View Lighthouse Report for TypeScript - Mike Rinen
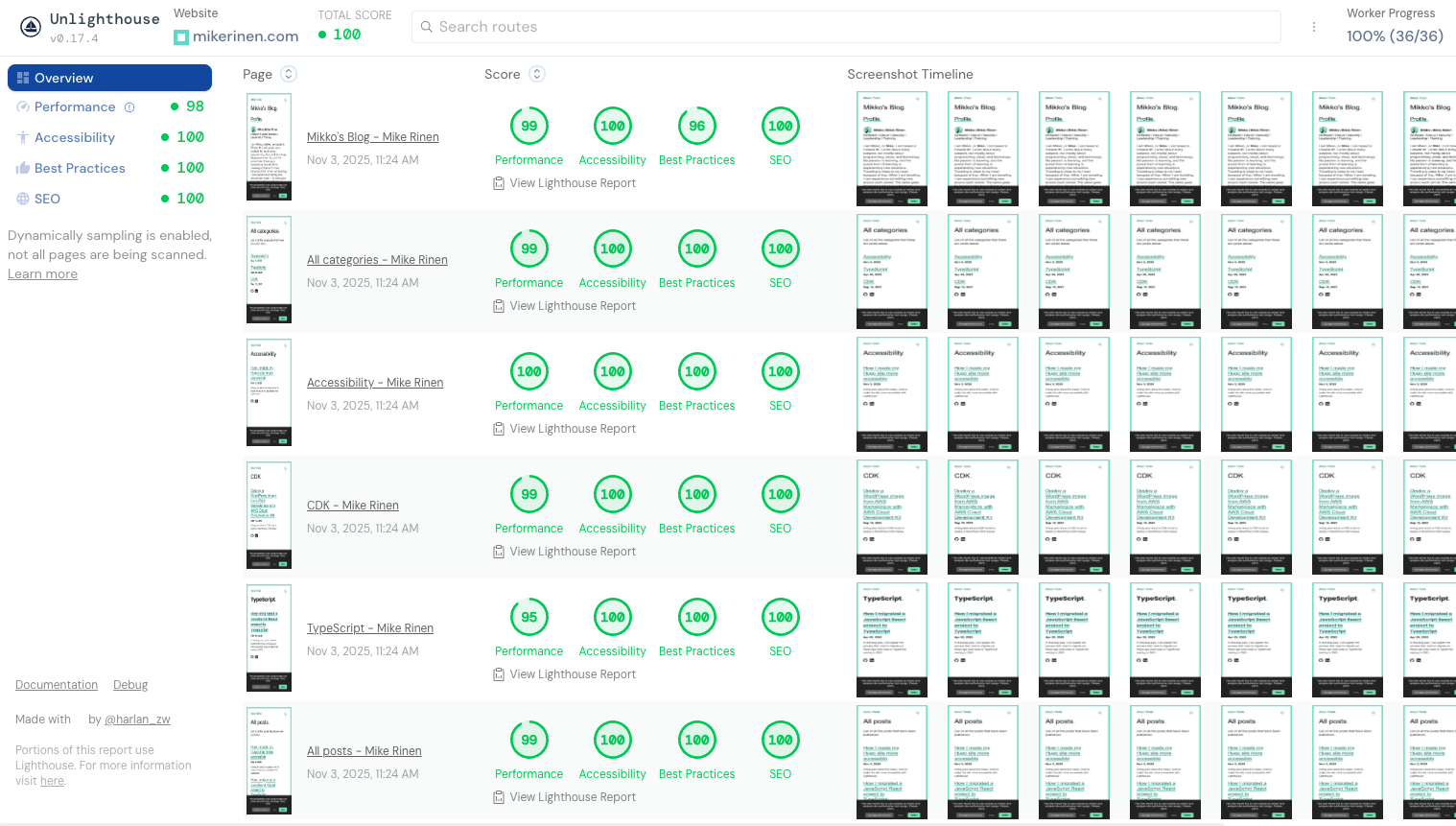The image size is (1456, 826). pos(565,673)
